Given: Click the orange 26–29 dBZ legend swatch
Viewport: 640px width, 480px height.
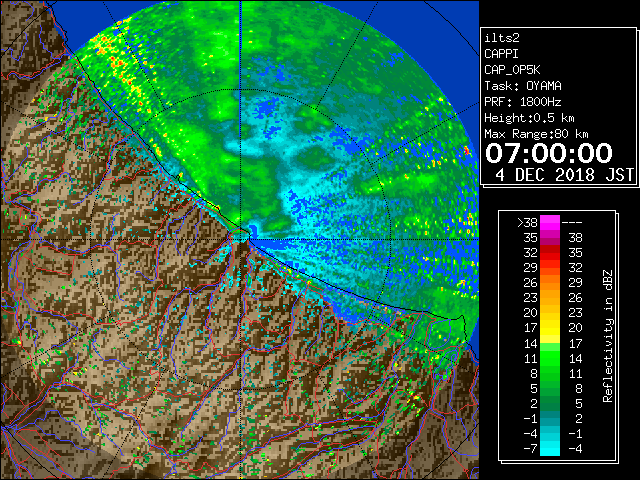Looking at the screenshot, I should [x=550, y=283].
